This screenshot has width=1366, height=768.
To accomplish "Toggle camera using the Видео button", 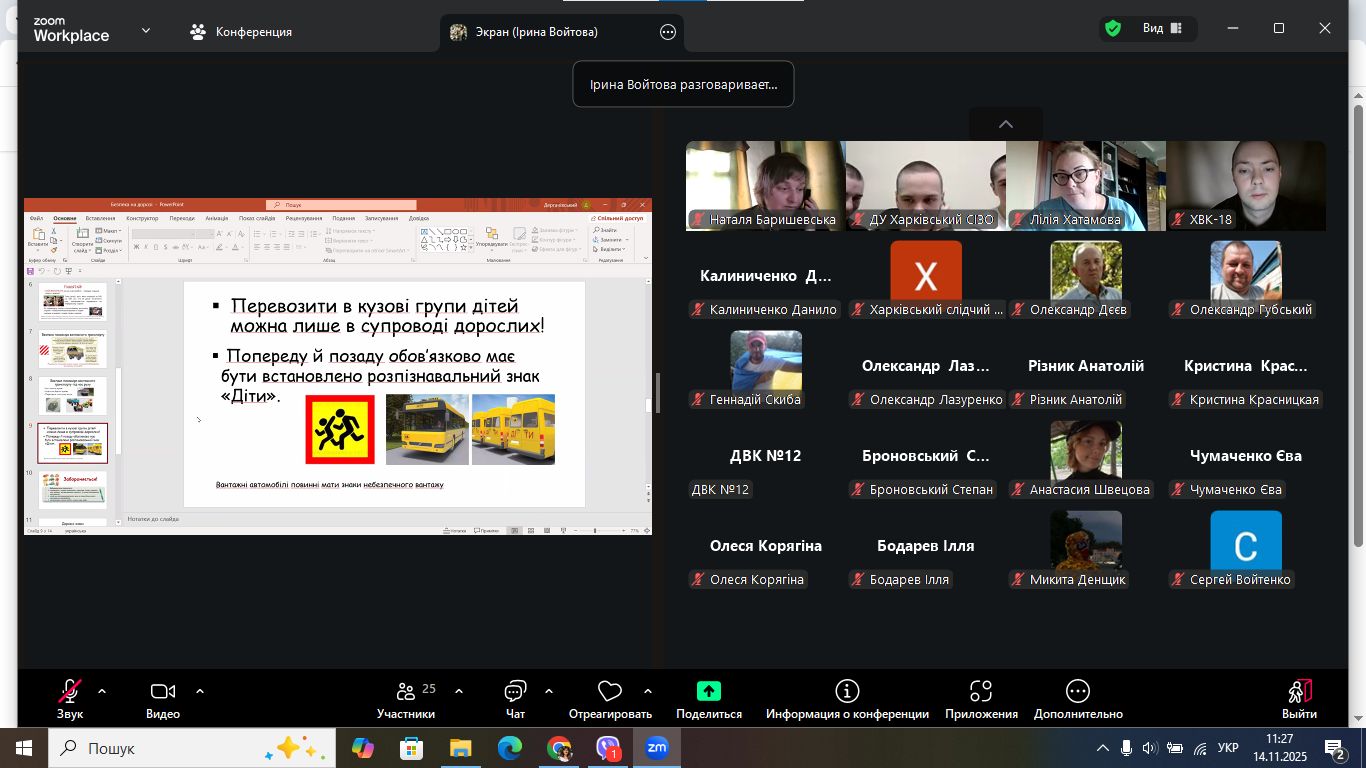I will point(162,692).
